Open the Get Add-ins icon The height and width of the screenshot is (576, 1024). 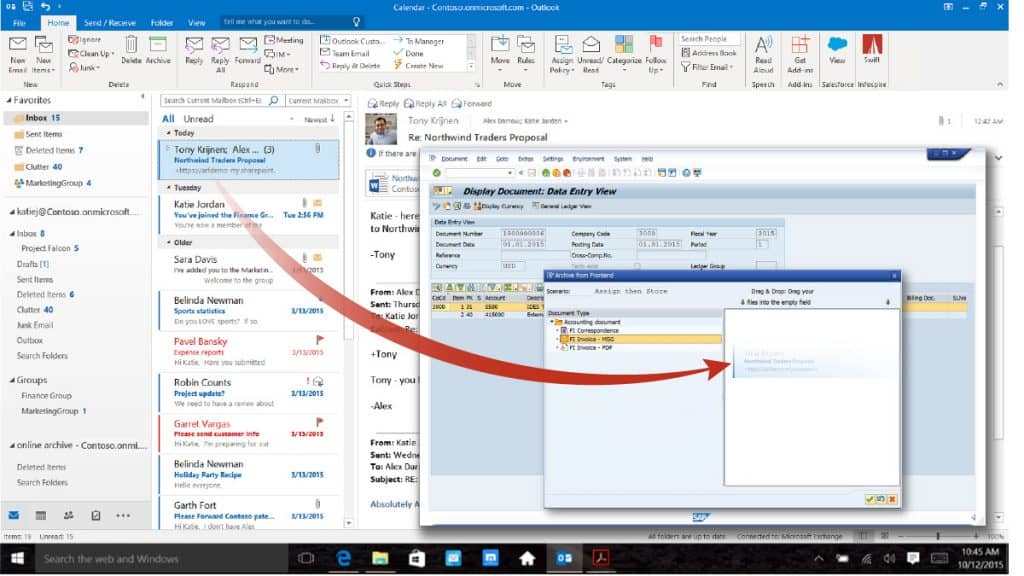click(800, 45)
